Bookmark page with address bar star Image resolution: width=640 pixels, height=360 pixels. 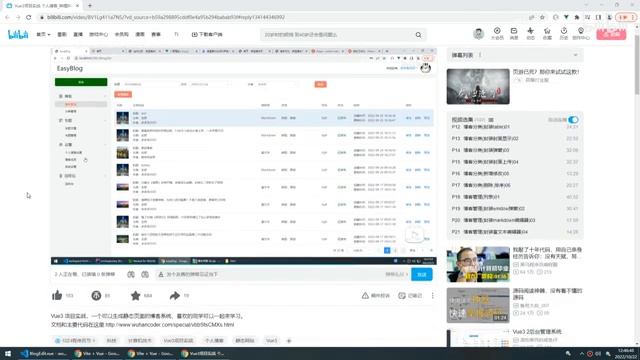point(542,17)
